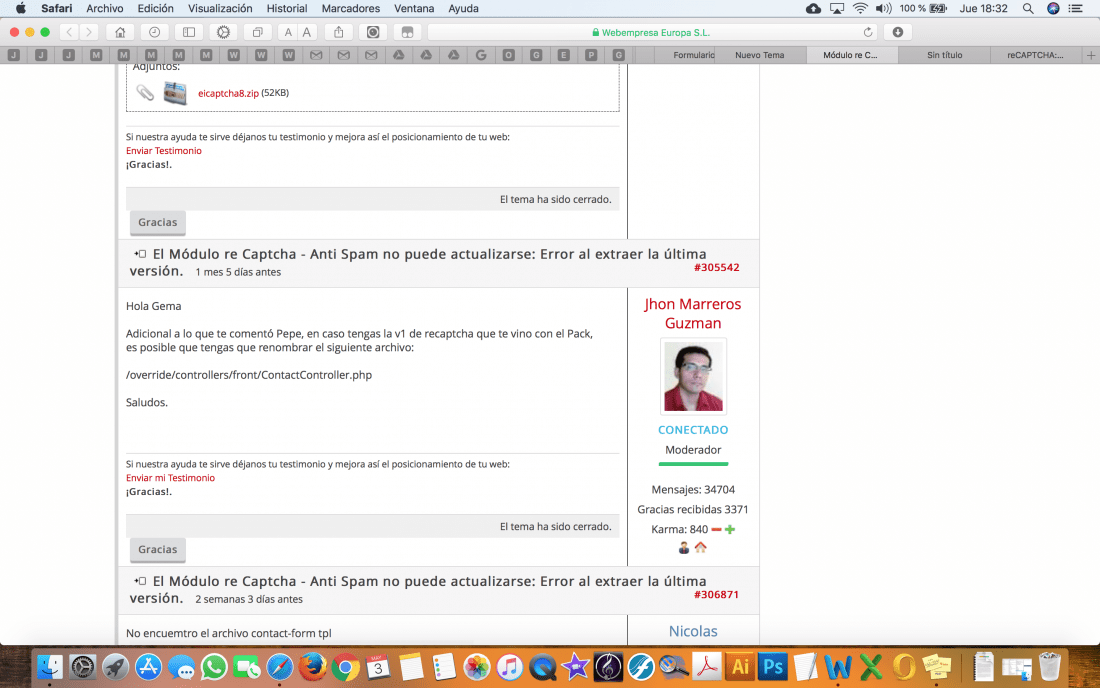The image size is (1100, 688).
Task: Open Nicolas user profile link
Action: coord(693,631)
